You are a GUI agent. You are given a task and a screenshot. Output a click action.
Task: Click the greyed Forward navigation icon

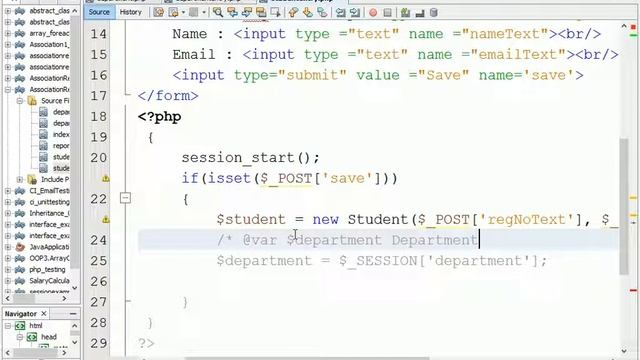[x=193, y=12]
